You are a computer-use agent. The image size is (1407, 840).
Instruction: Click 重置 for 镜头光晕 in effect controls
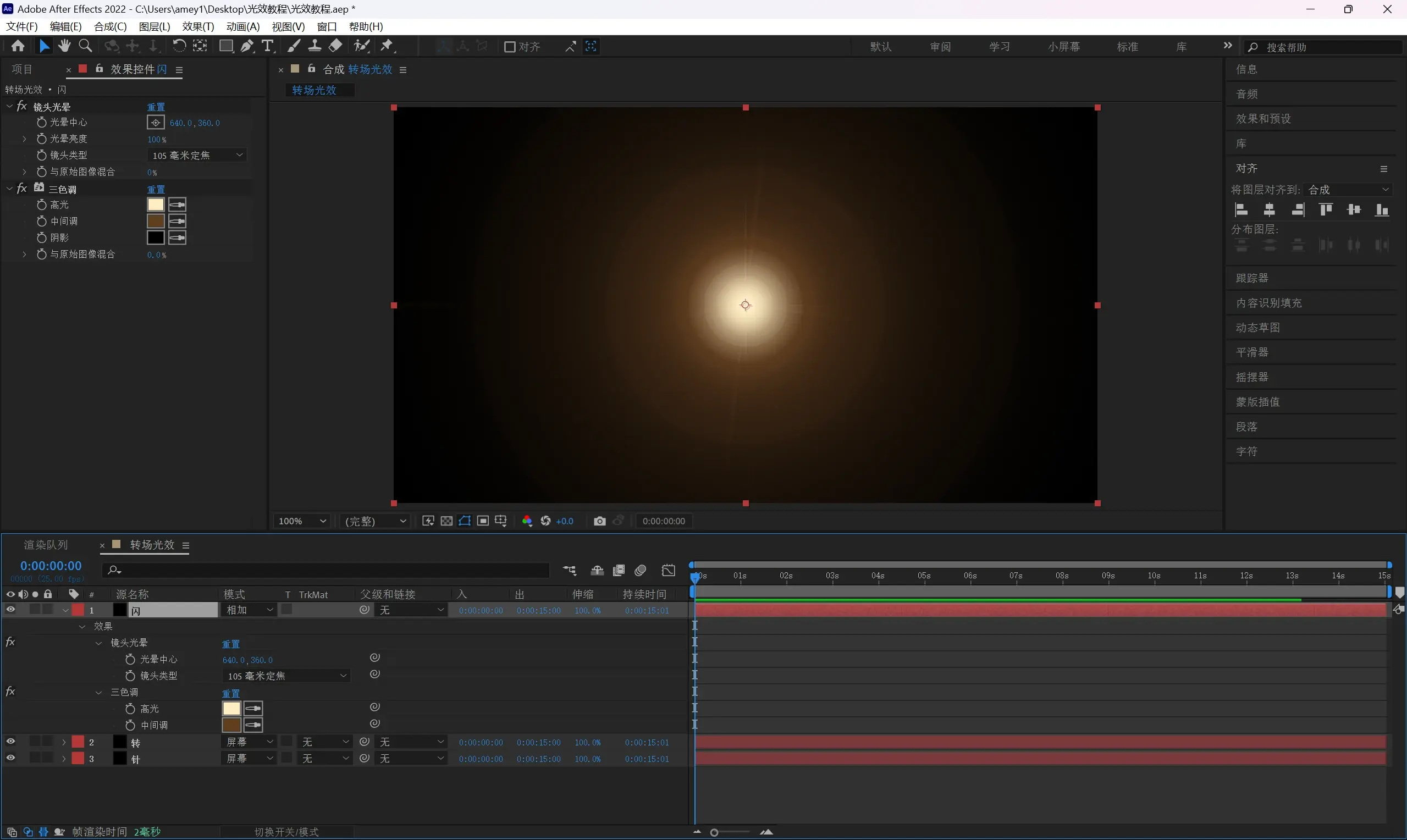pos(156,107)
